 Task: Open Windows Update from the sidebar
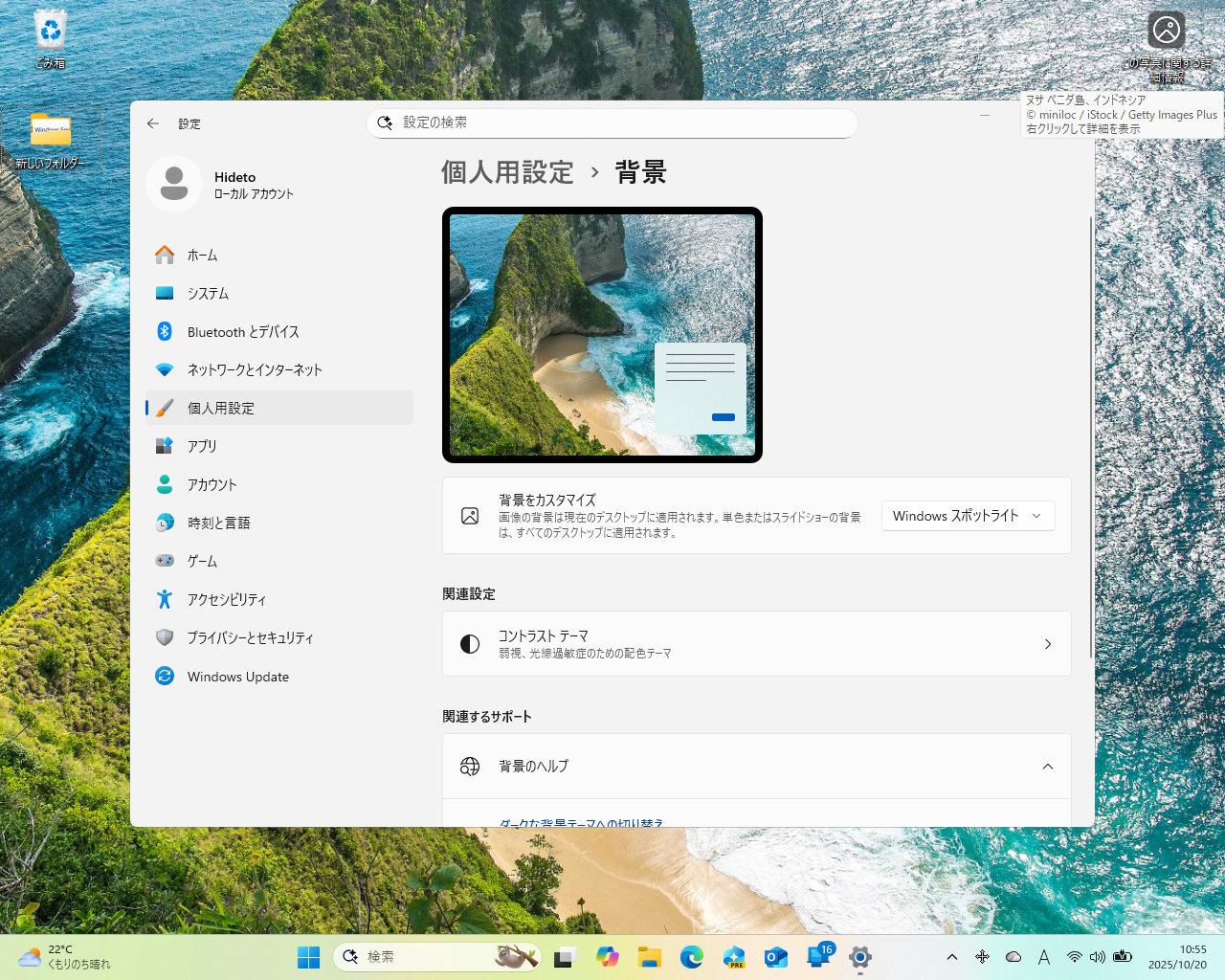click(x=238, y=676)
